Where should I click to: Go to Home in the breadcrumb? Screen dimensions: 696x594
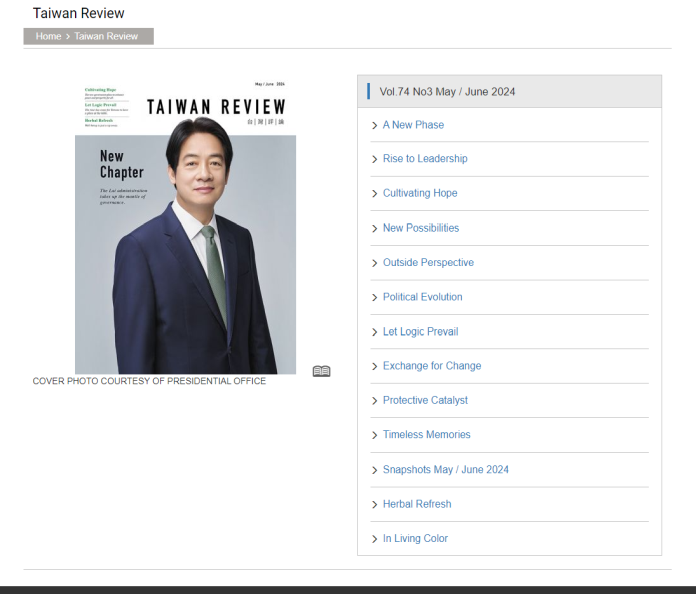click(x=48, y=36)
